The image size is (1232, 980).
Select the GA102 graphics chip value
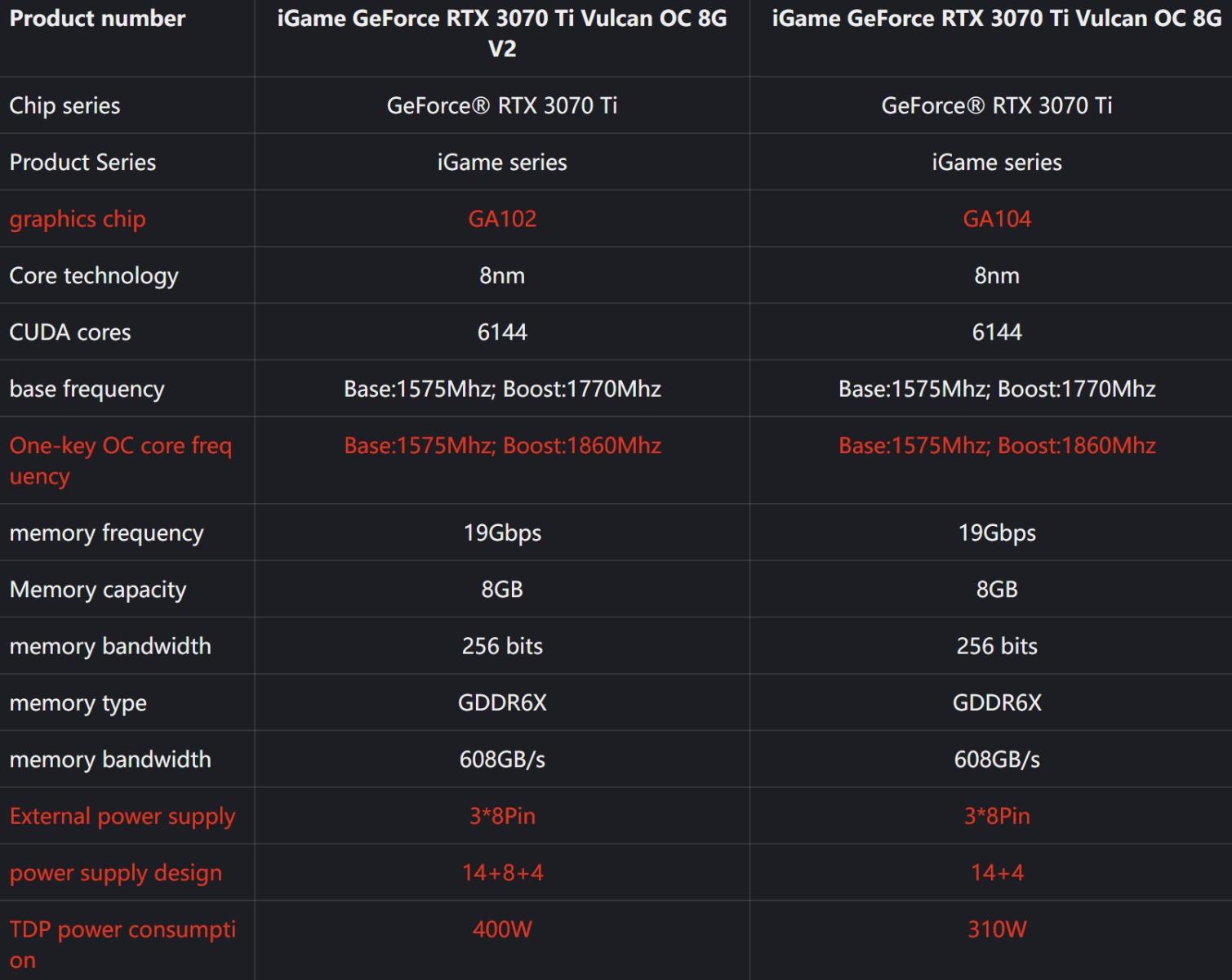[502, 219]
